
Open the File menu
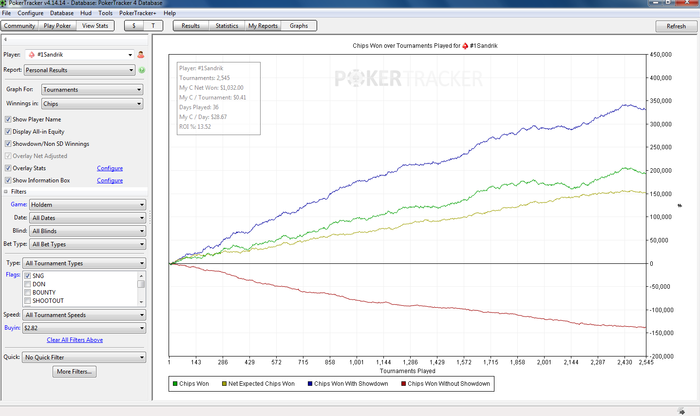(x=6, y=13)
